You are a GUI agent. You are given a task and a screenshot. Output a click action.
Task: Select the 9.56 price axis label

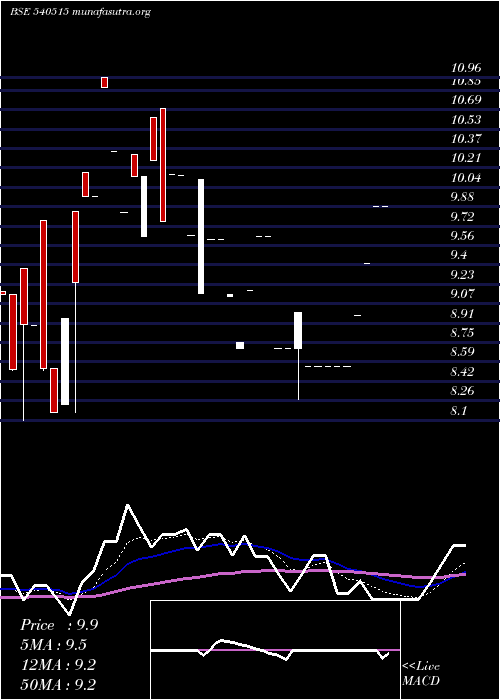click(462, 236)
